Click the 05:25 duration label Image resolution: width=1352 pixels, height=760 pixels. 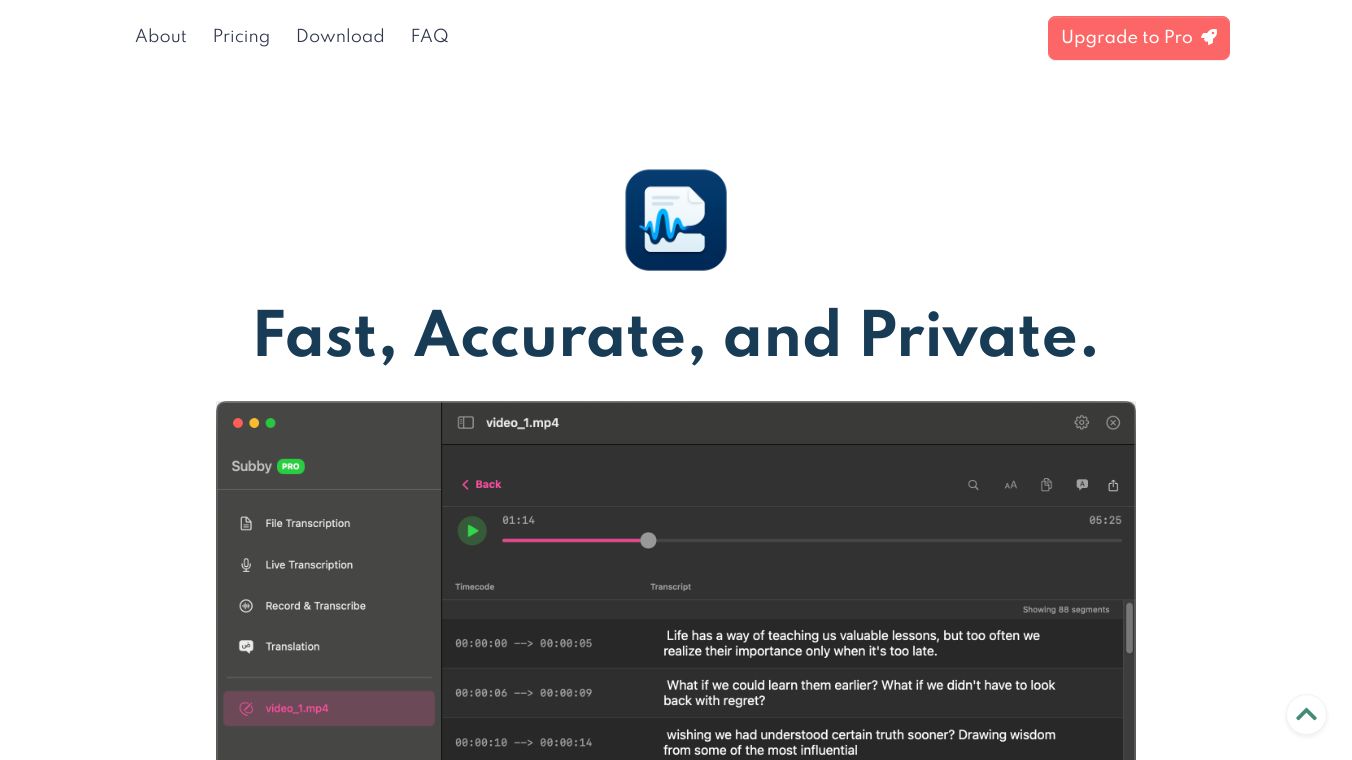click(1105, 520)
